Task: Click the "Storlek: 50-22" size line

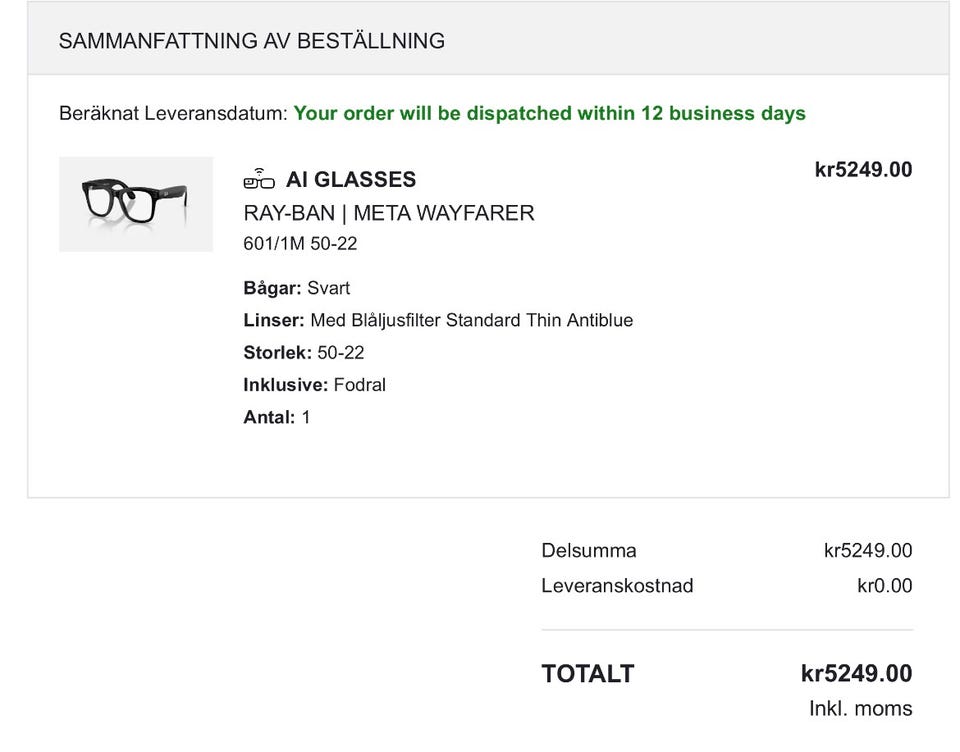Action: click(x=303, y=352)
